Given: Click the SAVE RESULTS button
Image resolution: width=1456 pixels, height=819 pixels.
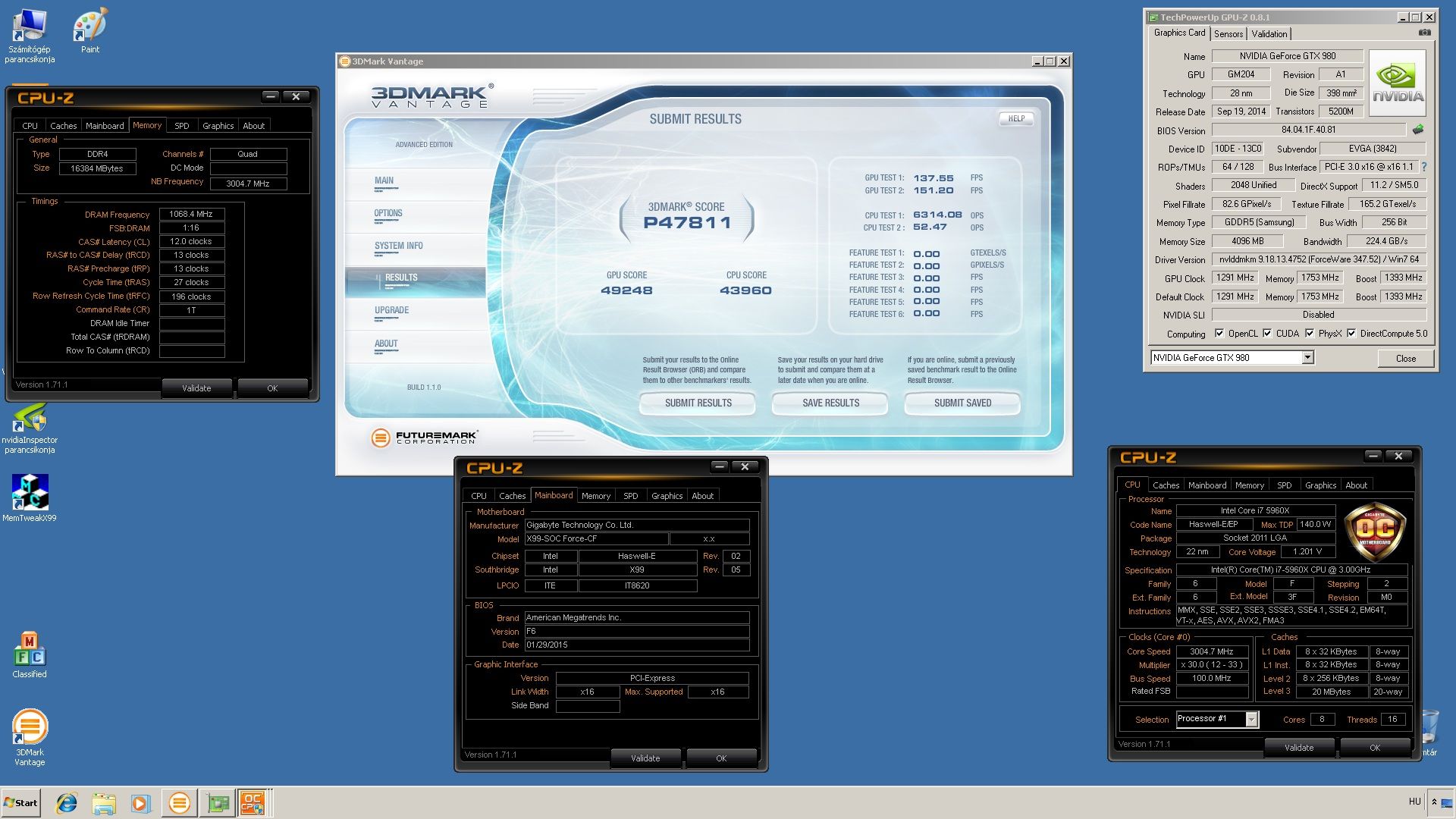Looking at the screenshot, I should [830, 403].
